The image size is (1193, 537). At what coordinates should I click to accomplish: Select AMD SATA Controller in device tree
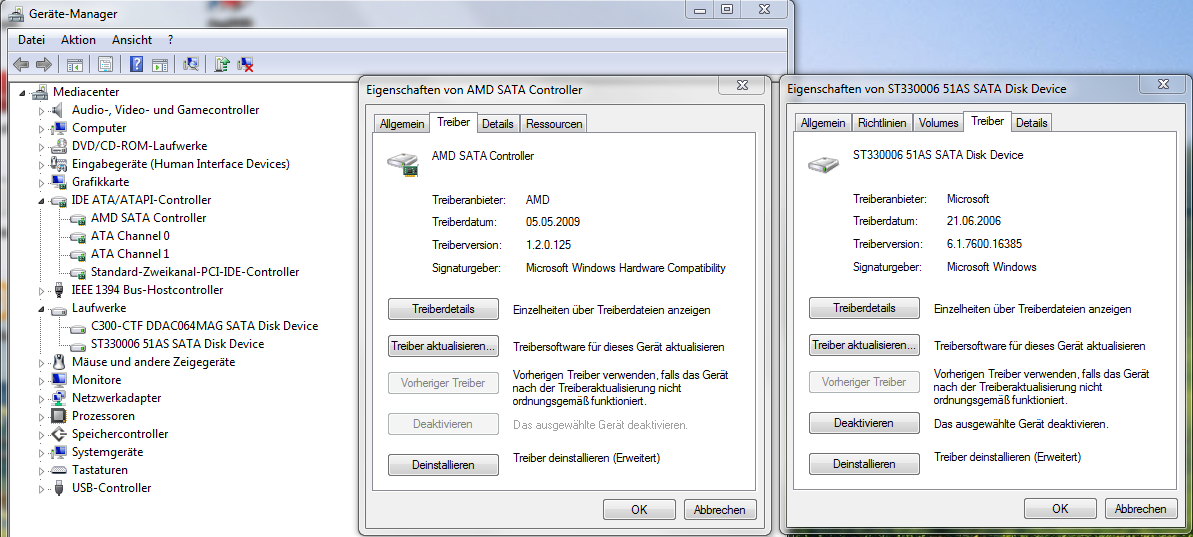148,218
